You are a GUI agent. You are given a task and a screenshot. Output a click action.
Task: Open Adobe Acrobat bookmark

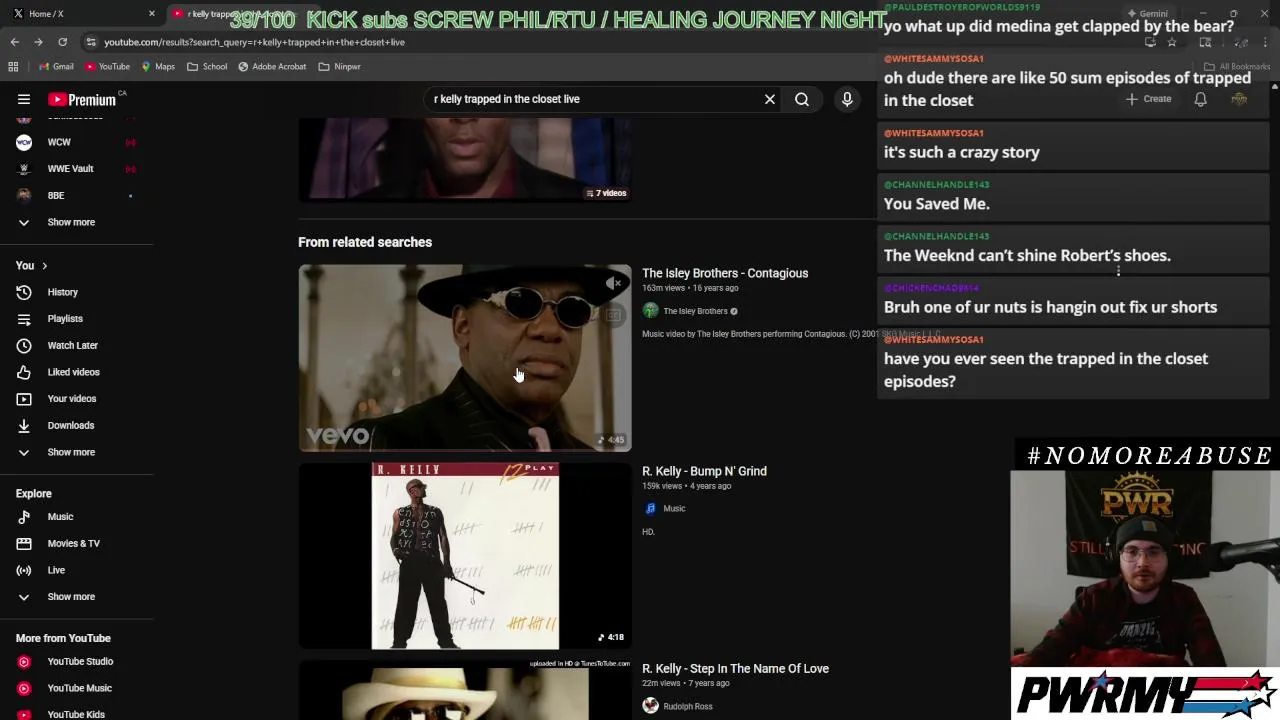[x=272, y=66]
